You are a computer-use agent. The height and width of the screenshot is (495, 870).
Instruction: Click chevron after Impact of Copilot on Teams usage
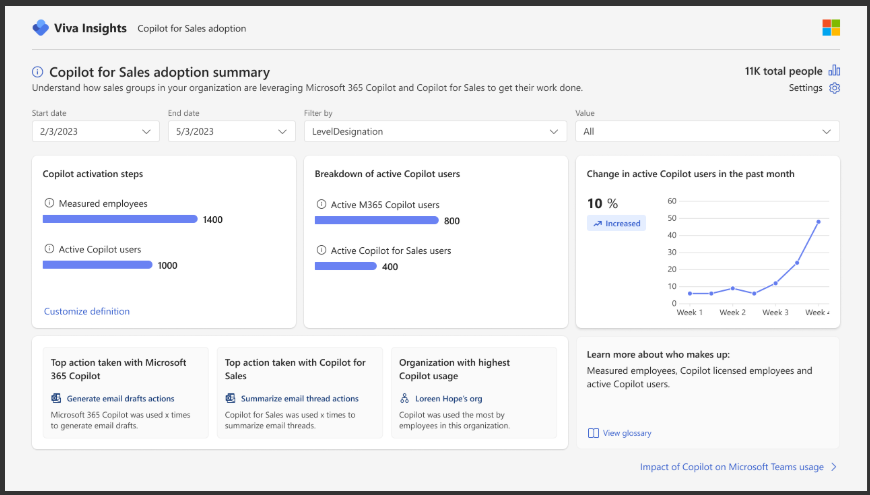click(x=833, y=467)
